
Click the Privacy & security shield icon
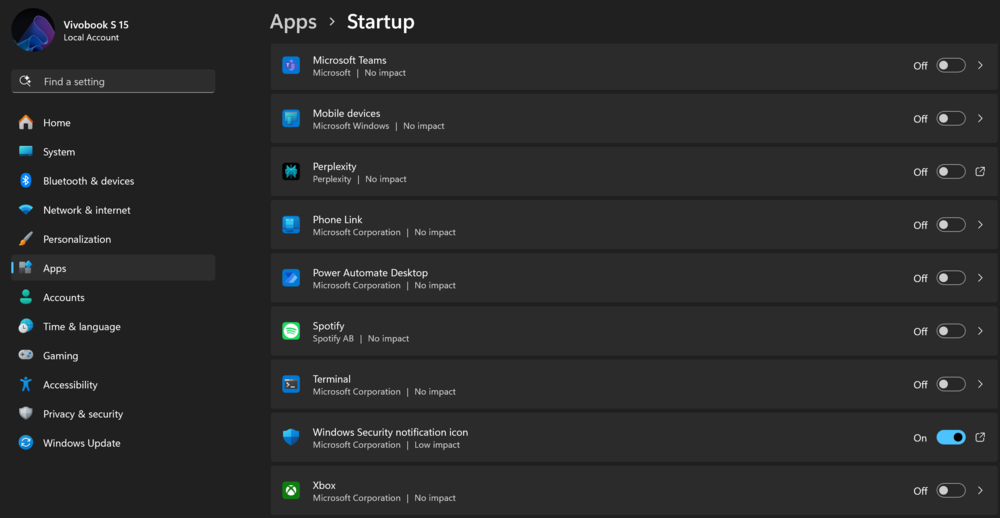(26, 414)
